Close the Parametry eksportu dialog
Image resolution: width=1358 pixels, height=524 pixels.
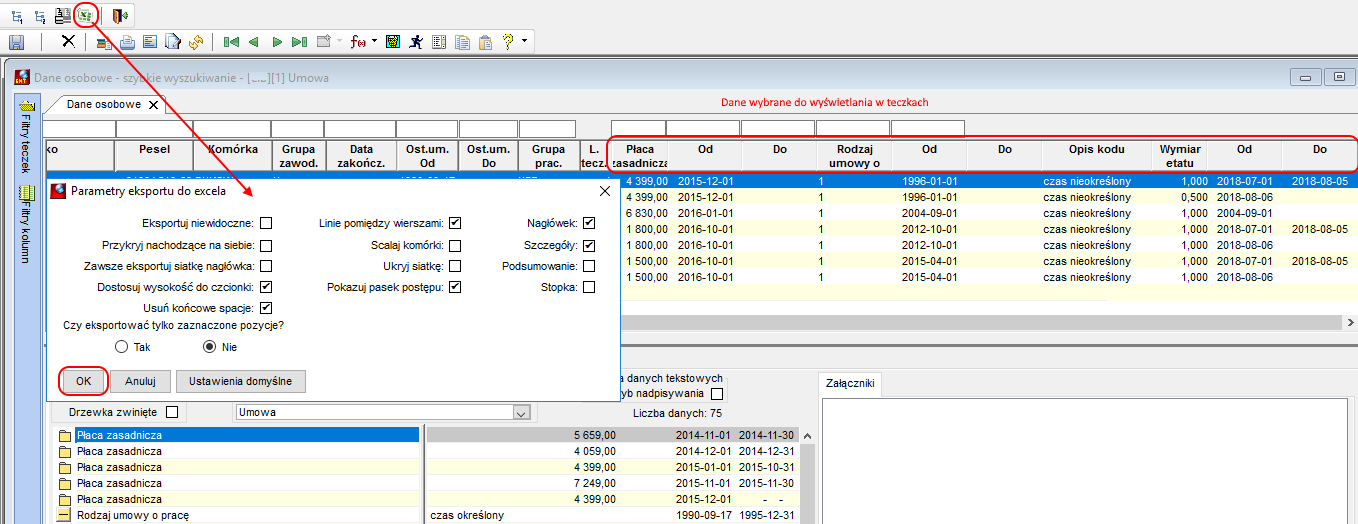(604, 190)
